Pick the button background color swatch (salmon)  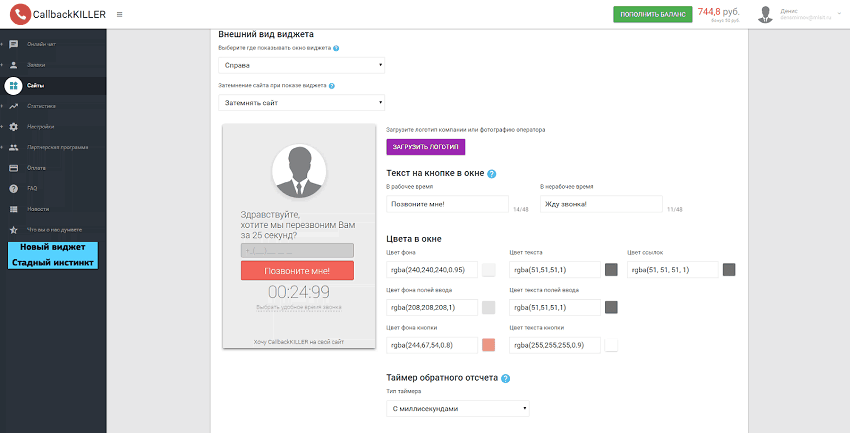point(489,345)
